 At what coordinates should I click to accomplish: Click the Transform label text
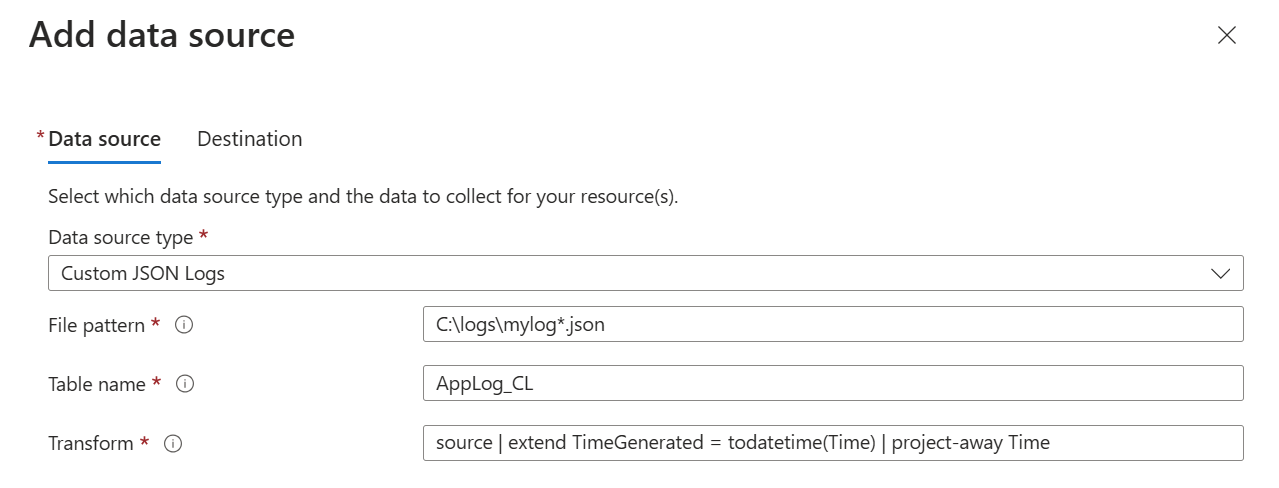click(x=90, y=443)
